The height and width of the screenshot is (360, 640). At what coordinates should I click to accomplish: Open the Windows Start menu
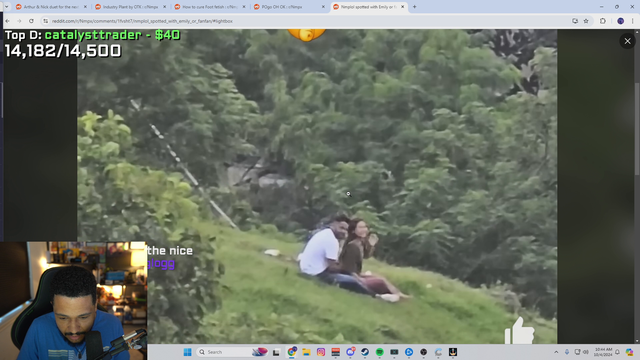point(187,352)
